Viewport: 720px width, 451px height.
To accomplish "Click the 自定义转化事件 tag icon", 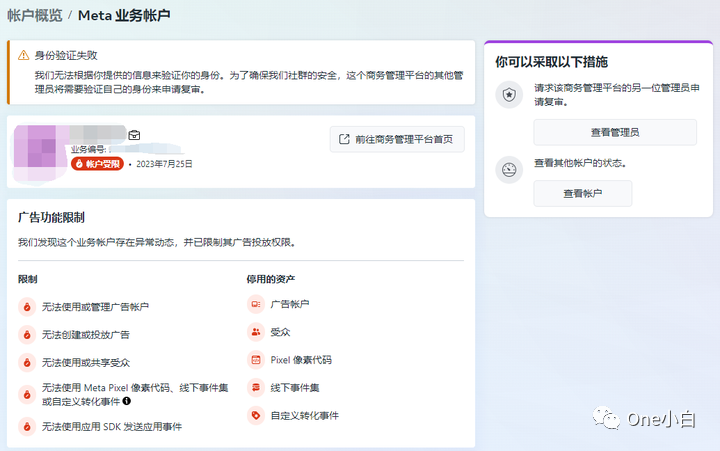I will [256, 416].
